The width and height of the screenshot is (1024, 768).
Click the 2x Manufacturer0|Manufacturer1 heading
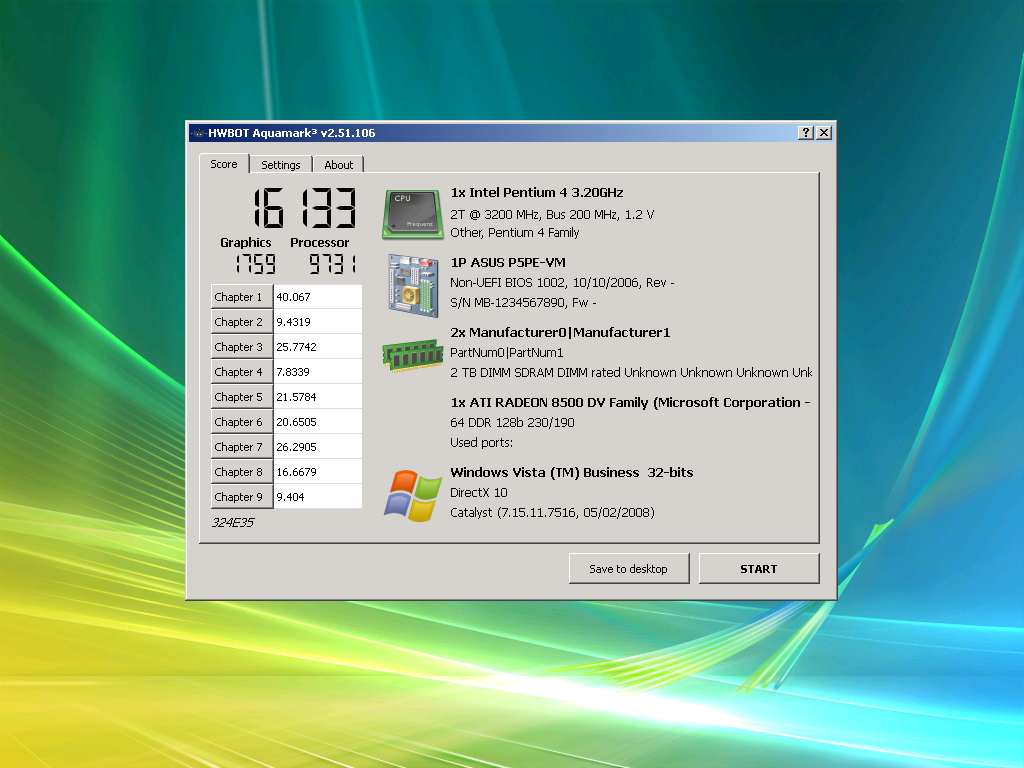click(x=560, y=332)
